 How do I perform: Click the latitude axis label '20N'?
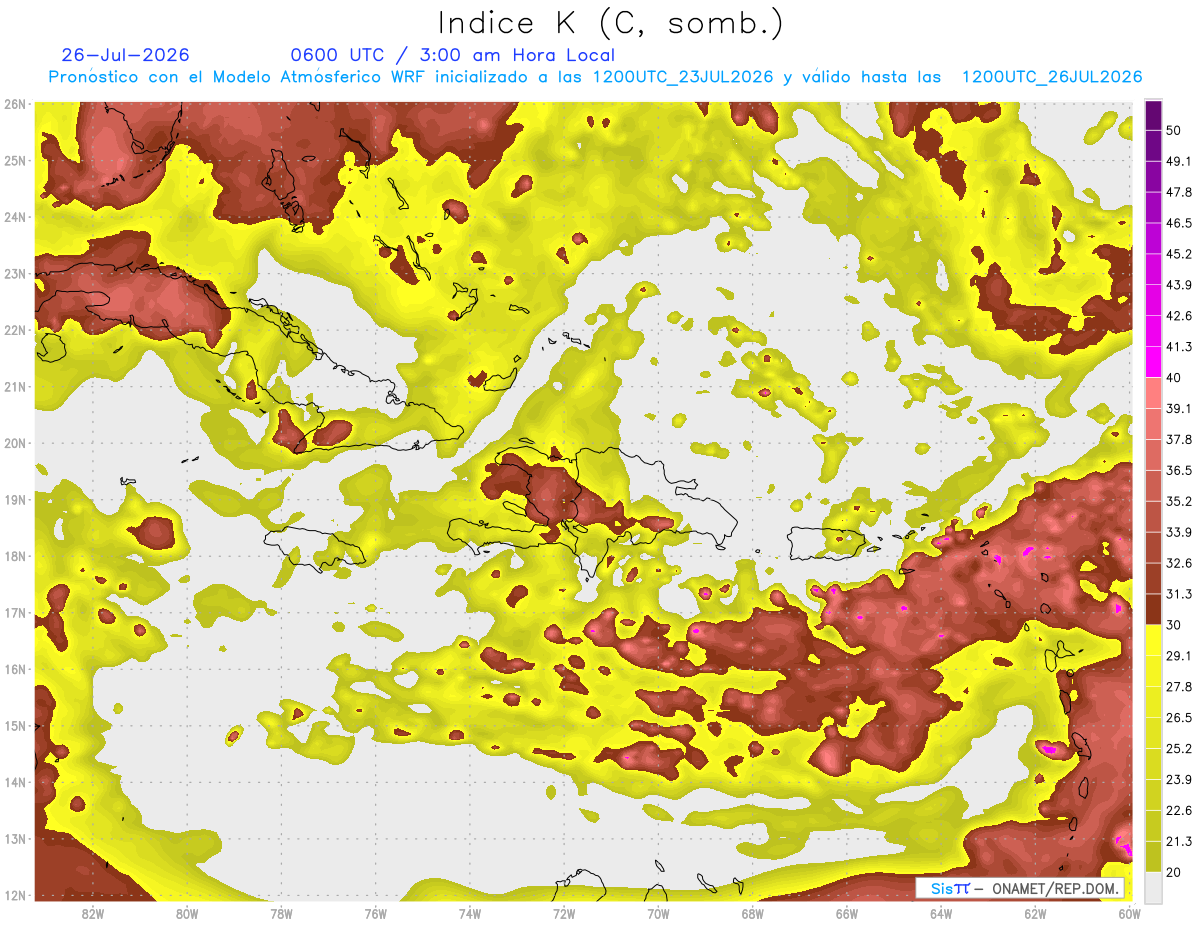point(14,443)
